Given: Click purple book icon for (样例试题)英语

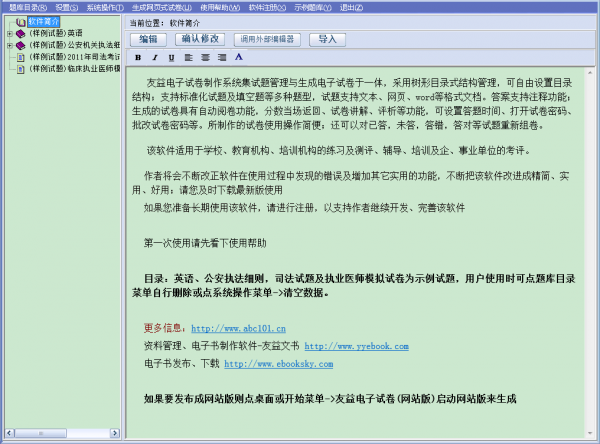Looking at the screenshot, I should (x=21, y=34).
